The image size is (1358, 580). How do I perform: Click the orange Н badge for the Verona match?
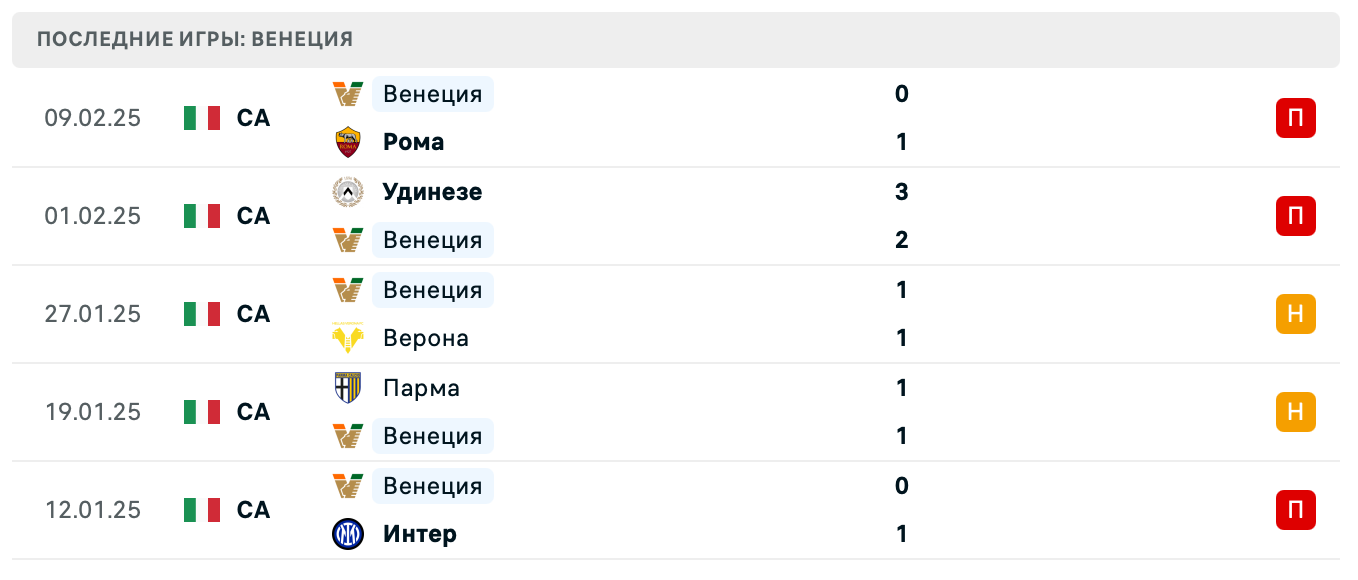pos(1296,314)
